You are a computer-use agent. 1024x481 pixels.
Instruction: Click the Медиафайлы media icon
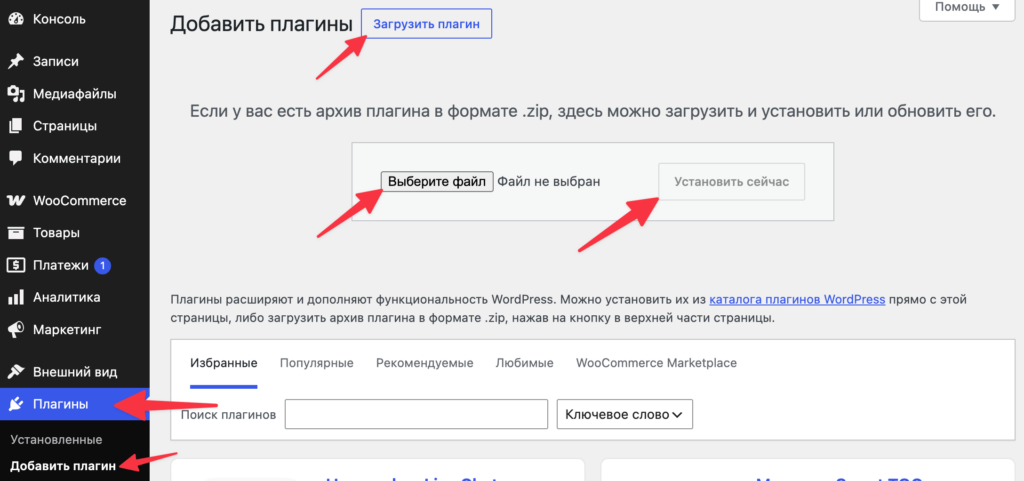(x=16, y=94)
